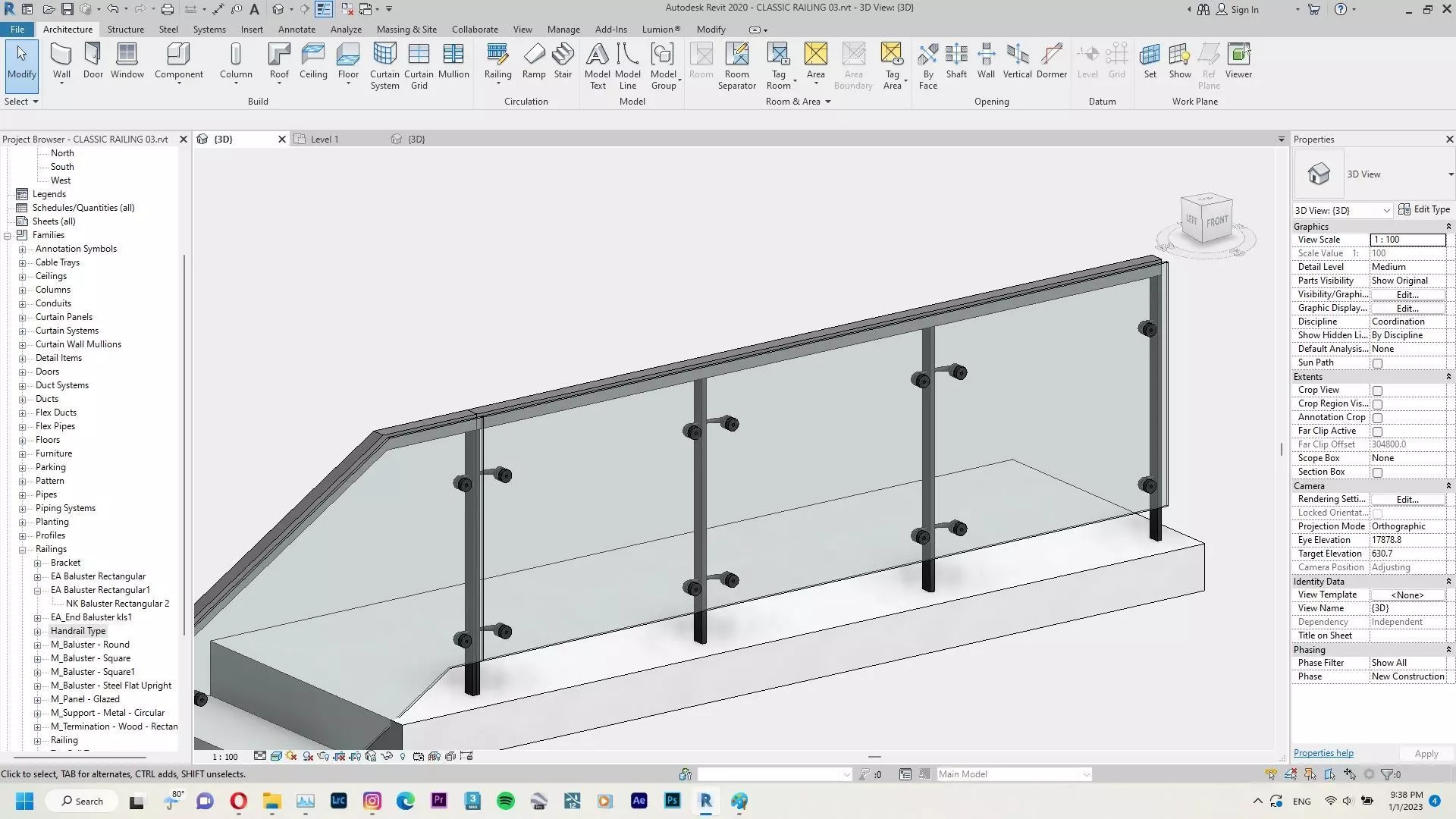The image size is (1456, 819).
Task: Click the Edit Type button
Action: (x=1423, y=210)
